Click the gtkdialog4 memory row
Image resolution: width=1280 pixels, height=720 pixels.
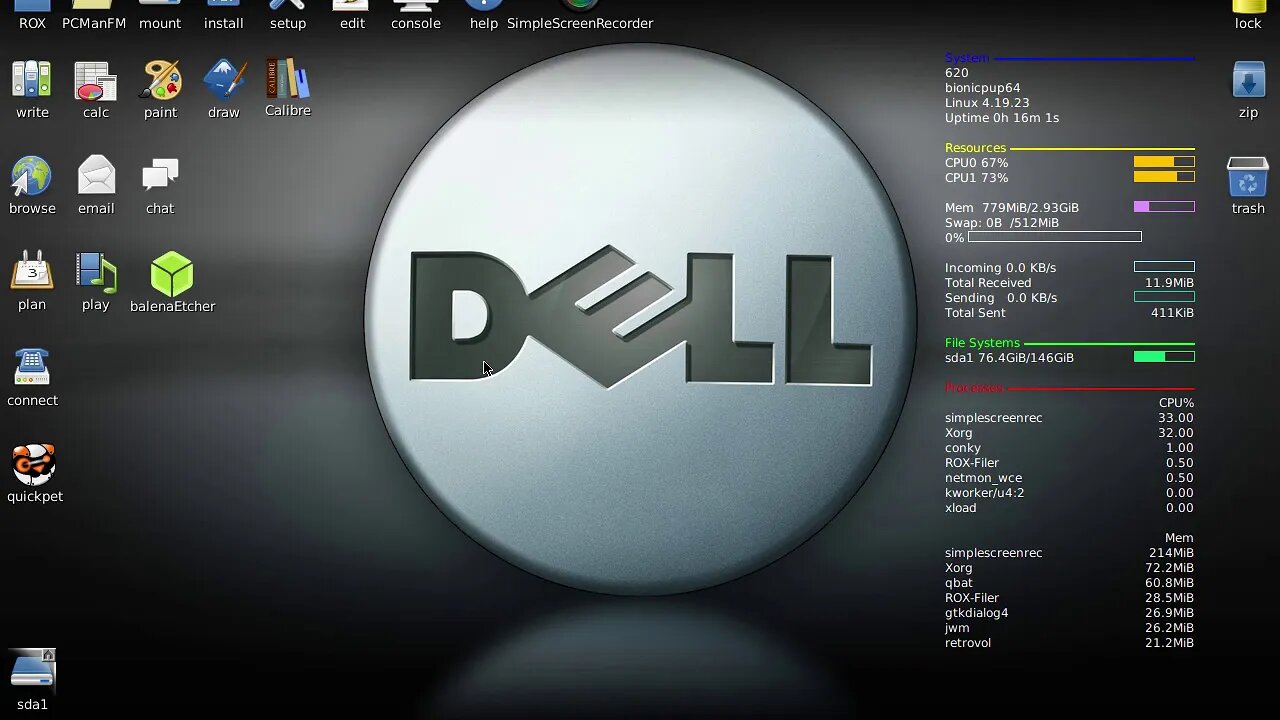[1069, 613]
